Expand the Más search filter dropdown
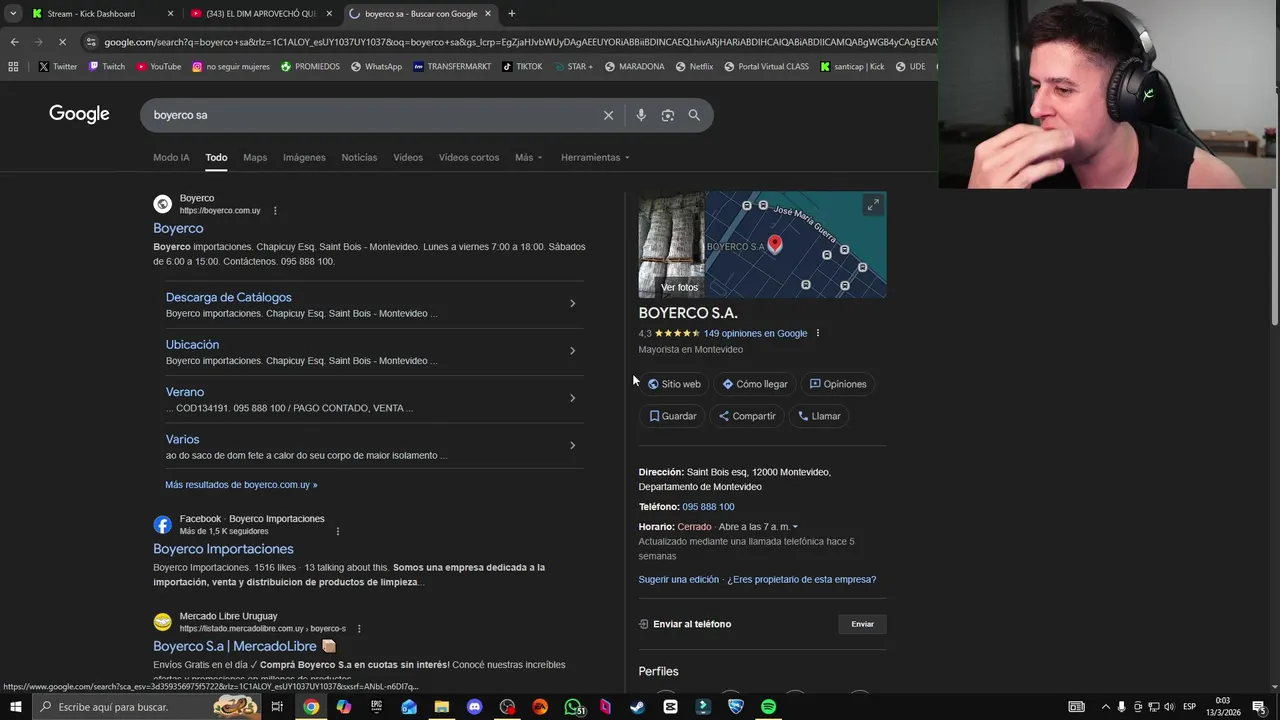This screenshot has width=1280, height=720. click(528, 157)
